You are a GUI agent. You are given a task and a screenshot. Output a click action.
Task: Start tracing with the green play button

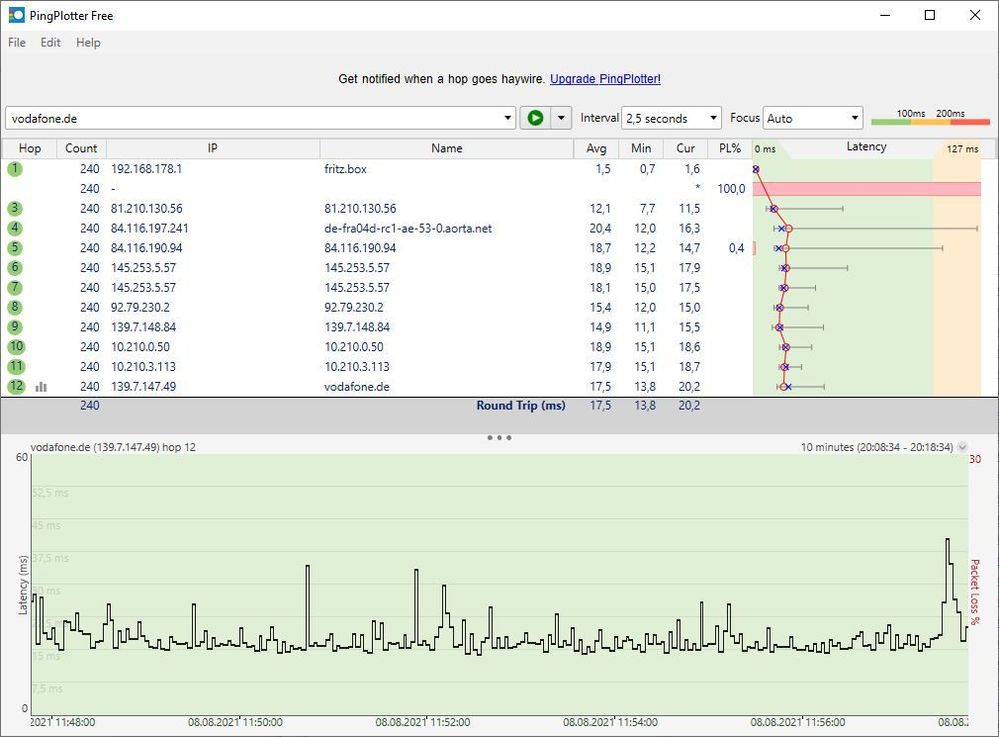coord(535,118)
